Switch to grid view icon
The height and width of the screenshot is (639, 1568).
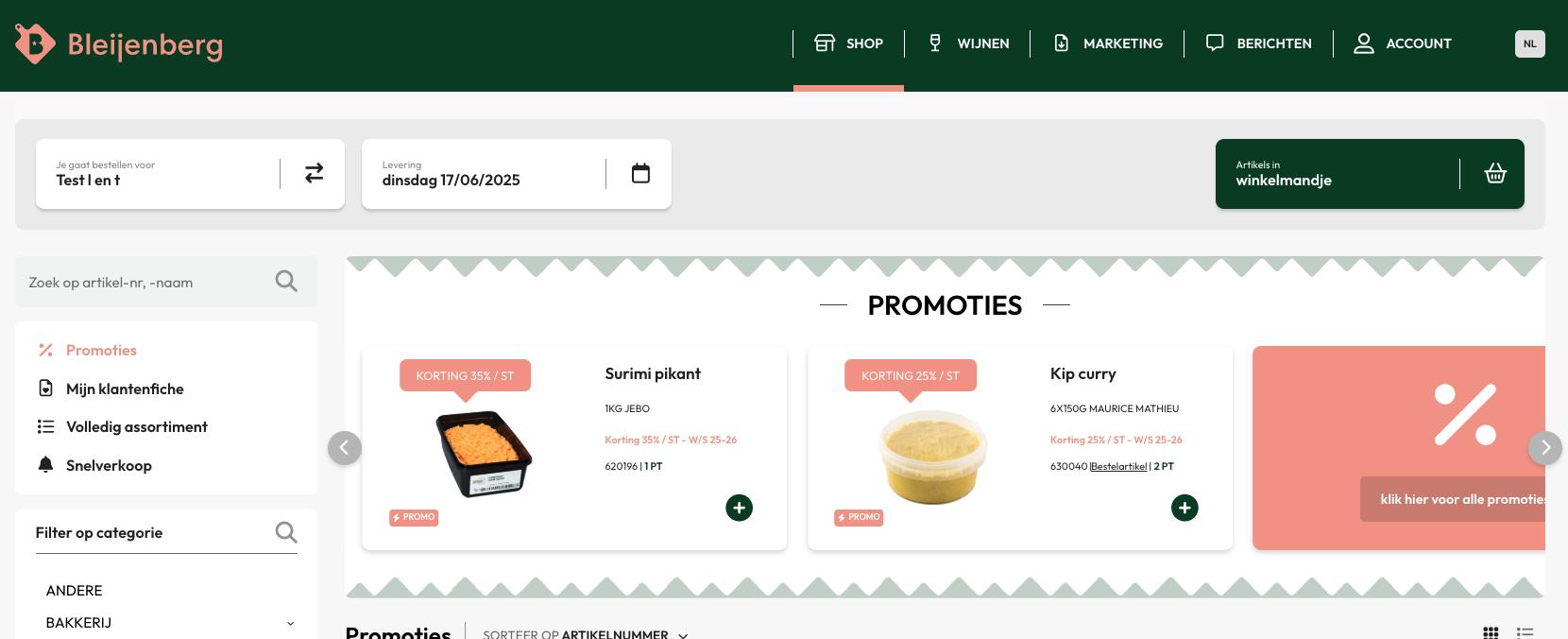(1491, 632)
